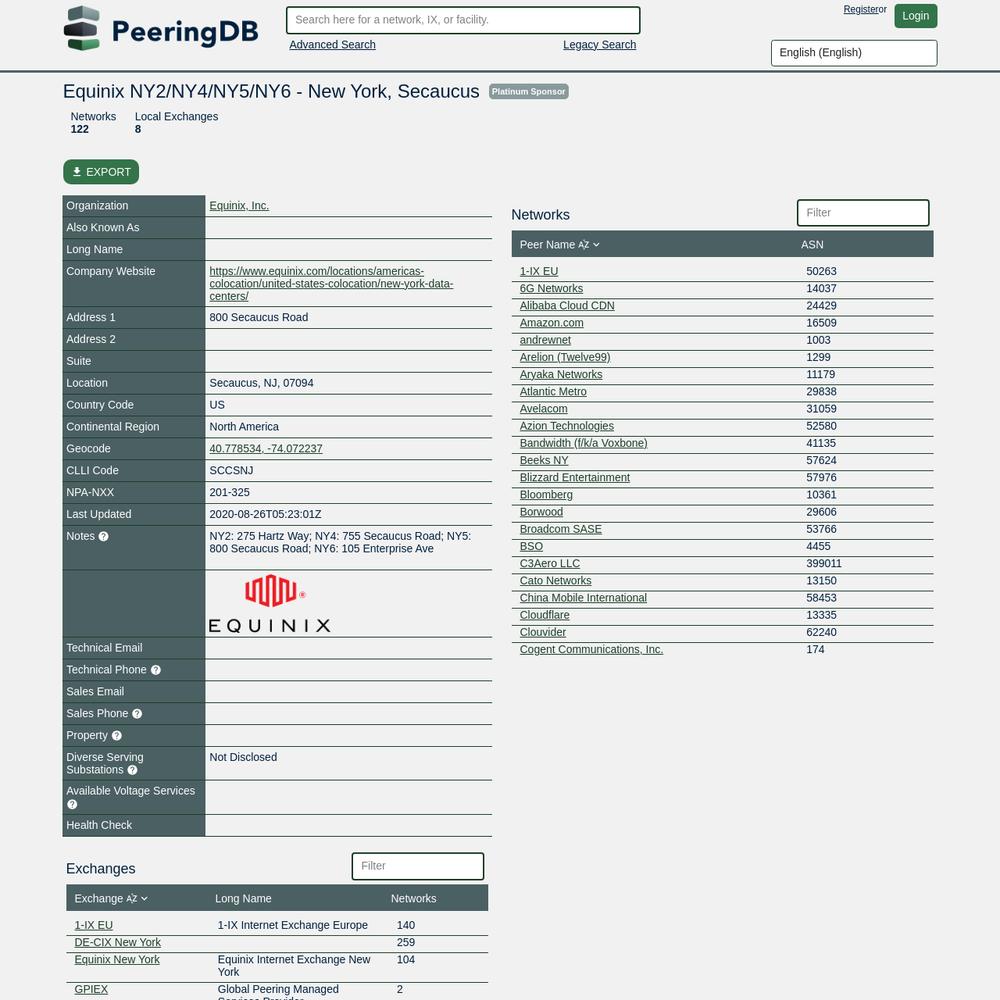Image resolution: width=1000 pixels, height=1000 pixels.
Task: Select the Amazon.com network
Action: (552, 323)
